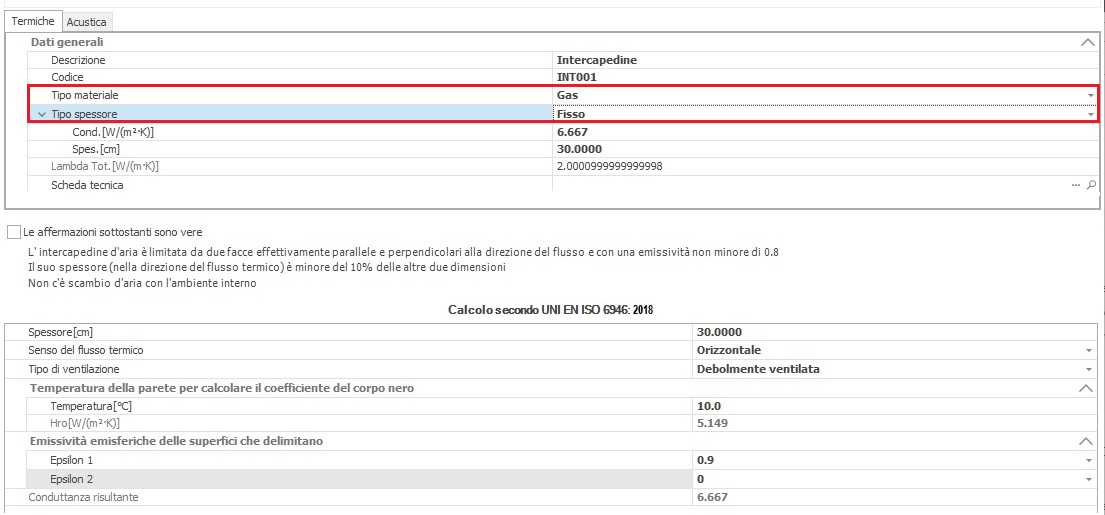Screen dimensions: 1105x515
Task: Collapse the Temperatura della parete section
Action: (1086, 388)
